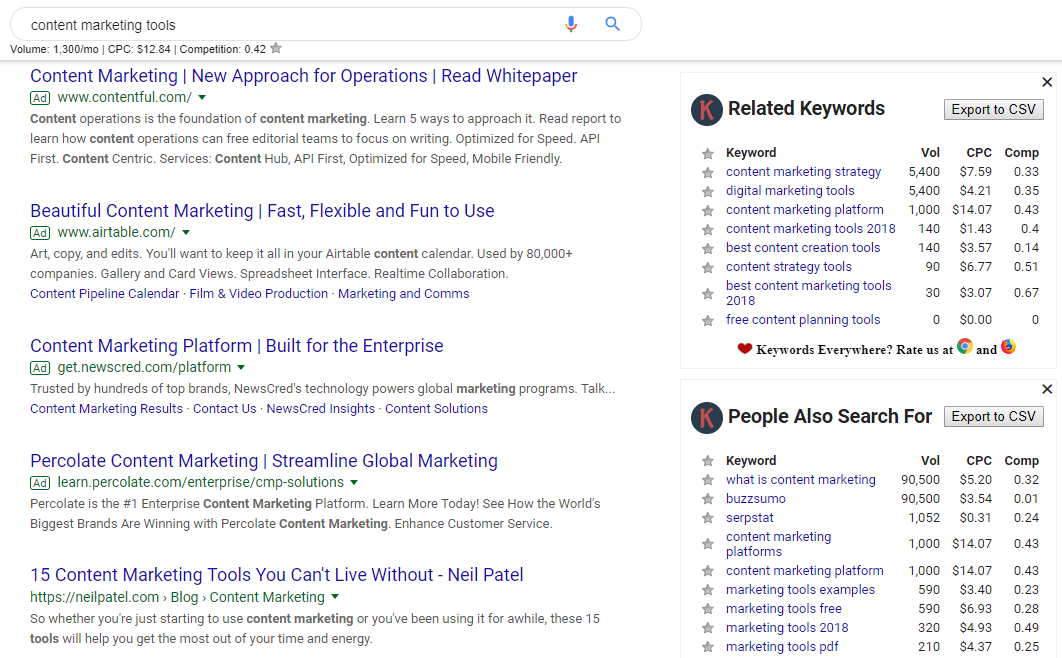
Task: Click the Related Keywords K logo
Action: point(706,110)
